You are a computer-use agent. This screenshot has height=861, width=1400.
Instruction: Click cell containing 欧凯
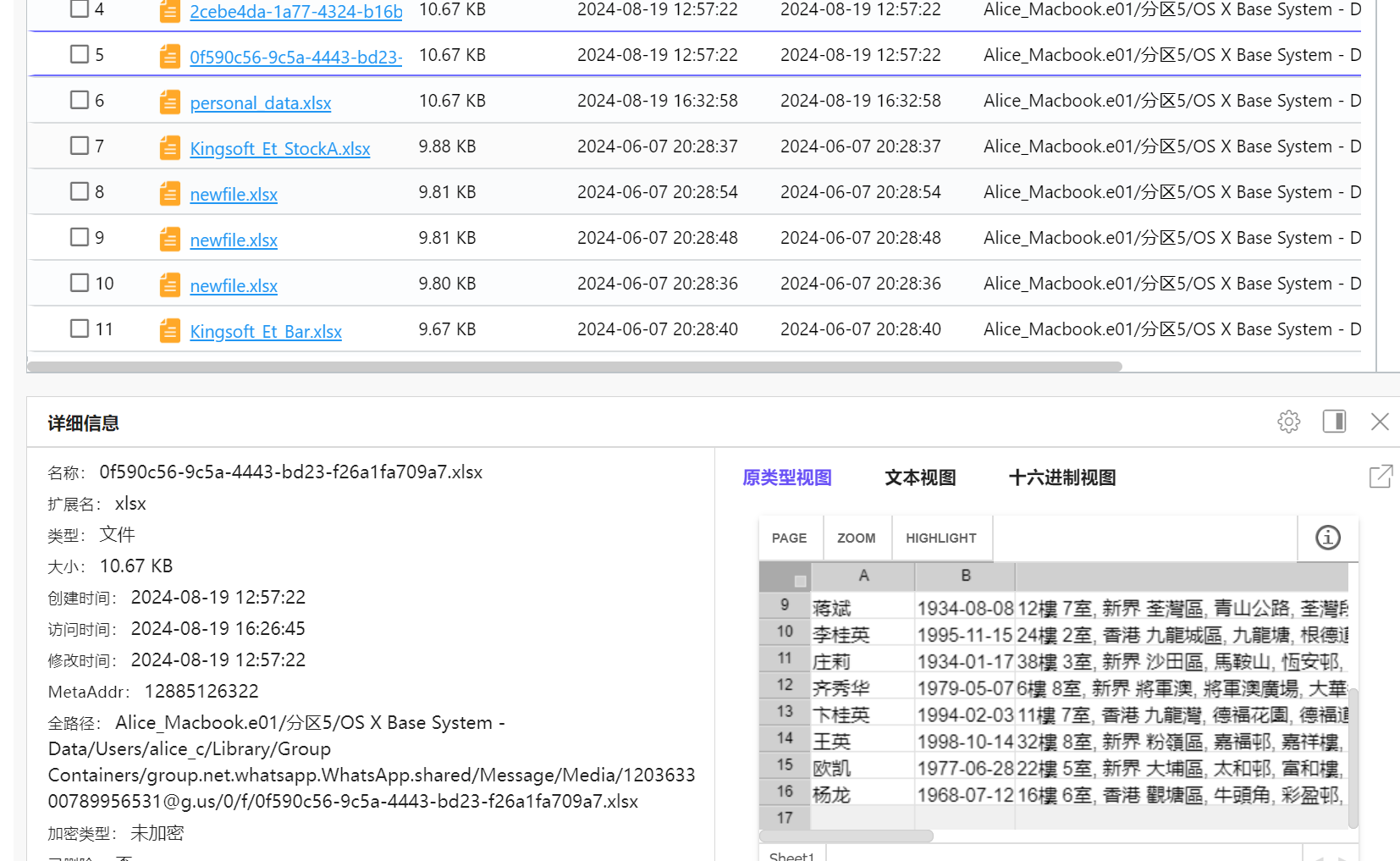point(863,768)
